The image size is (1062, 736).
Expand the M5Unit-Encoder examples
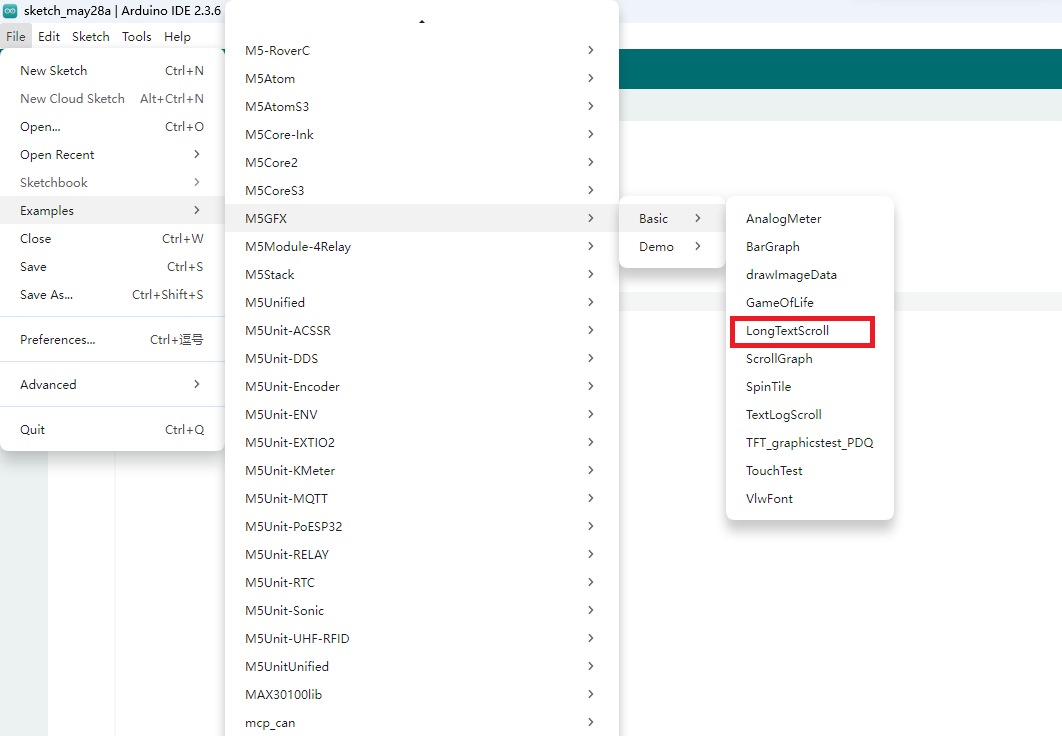coord(421,387)
